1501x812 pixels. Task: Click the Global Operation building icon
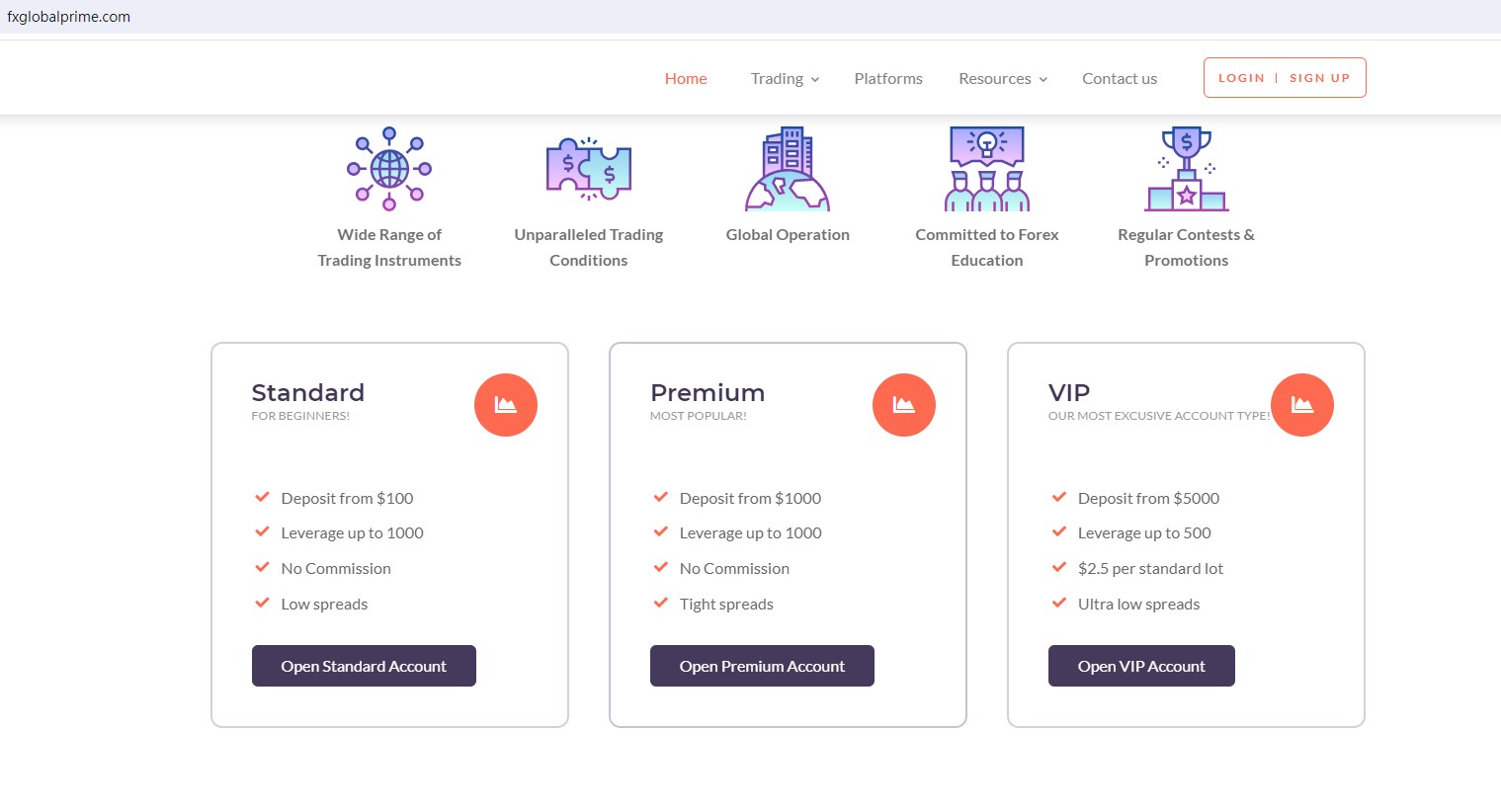click(x=788, y=169)
